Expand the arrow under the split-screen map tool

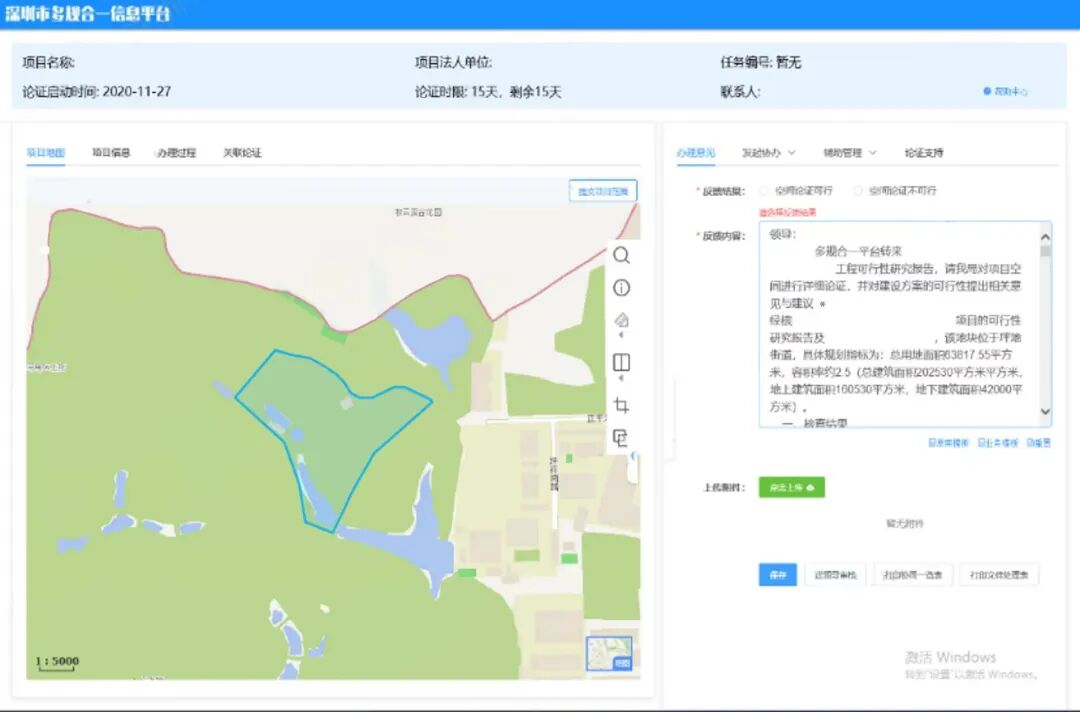pyautogui.click(x=621, y=378)
